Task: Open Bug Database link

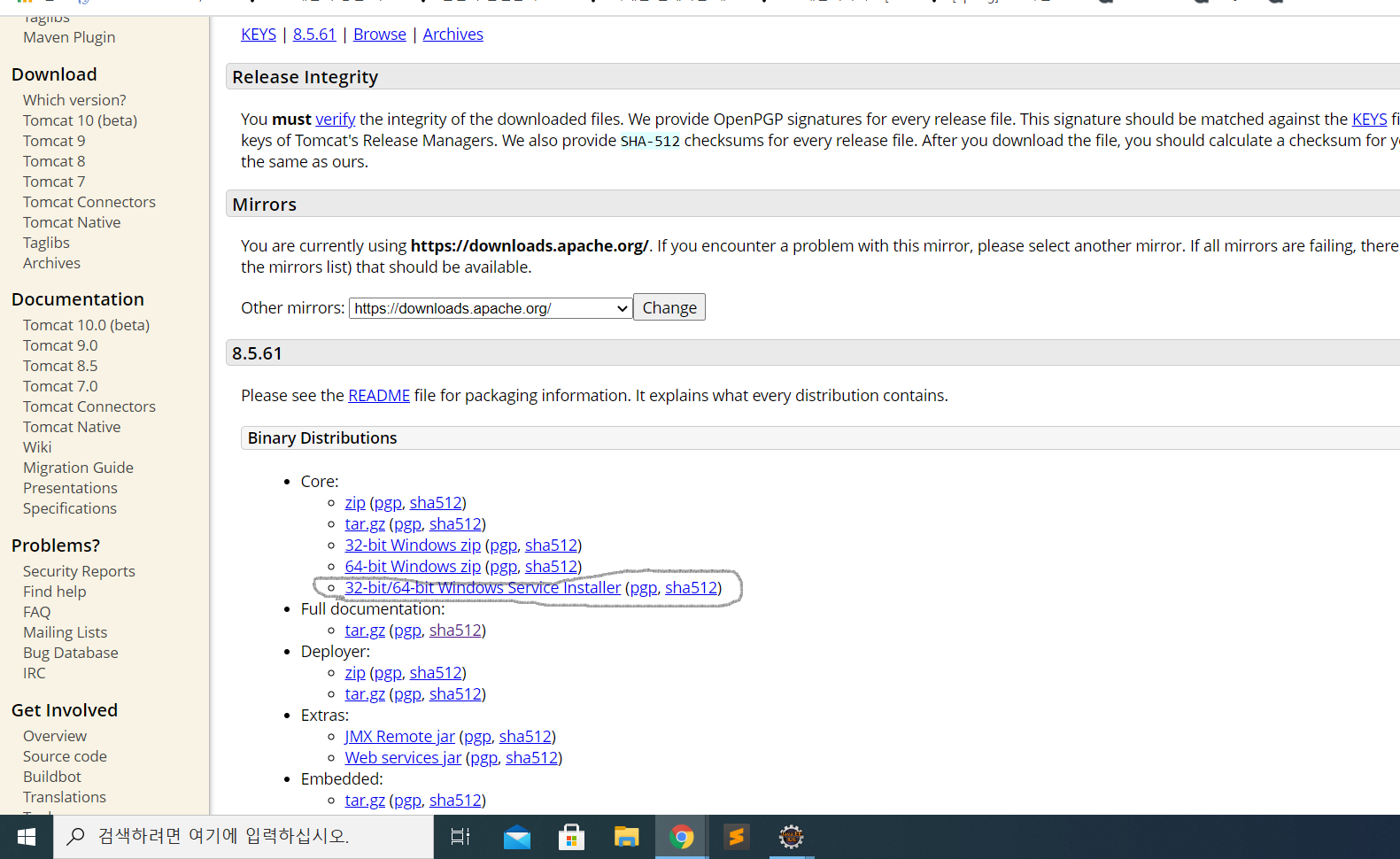Action: tap(71, 653)
